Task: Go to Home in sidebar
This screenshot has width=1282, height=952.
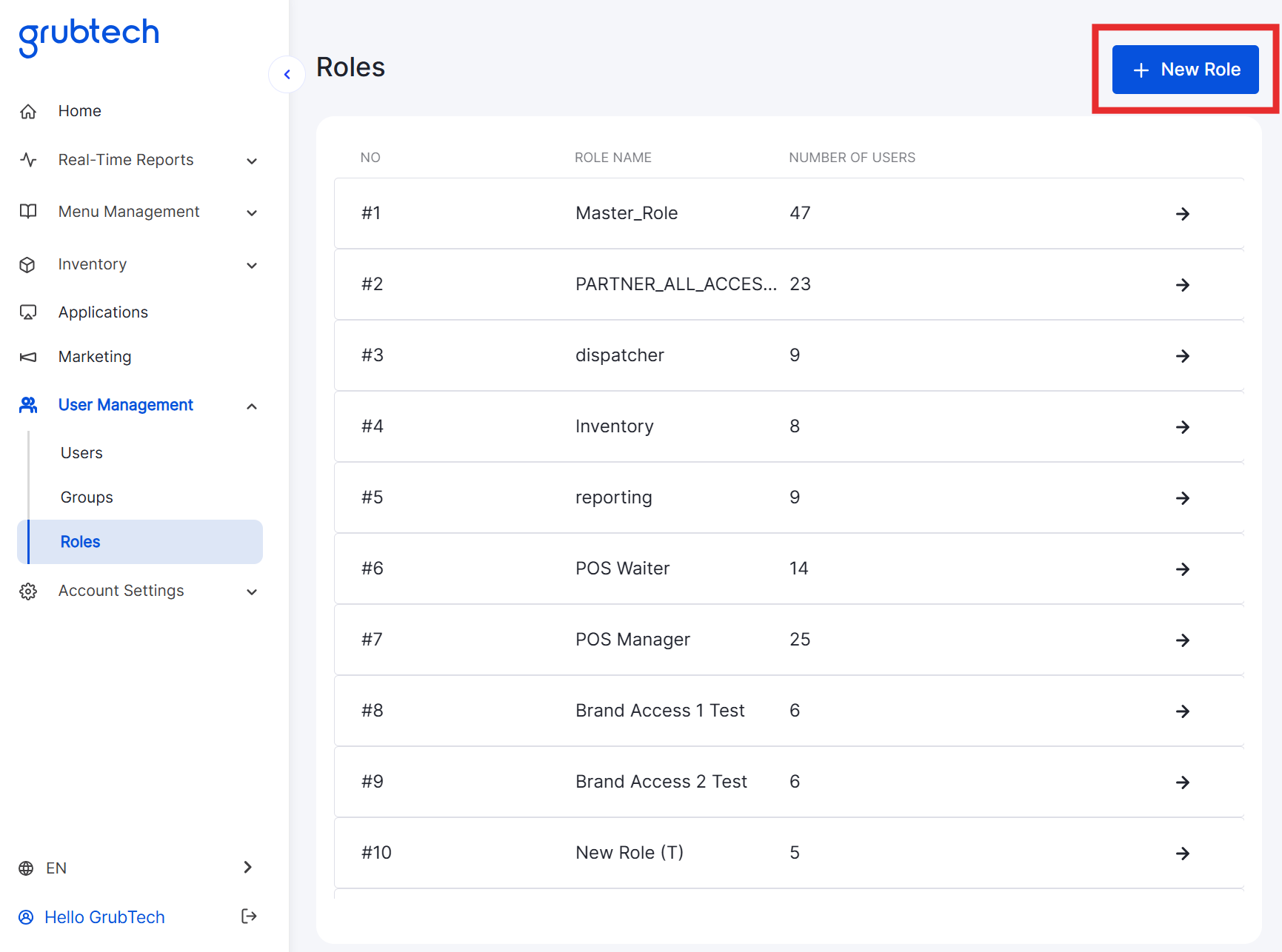Action: click(x=80, y=111)
